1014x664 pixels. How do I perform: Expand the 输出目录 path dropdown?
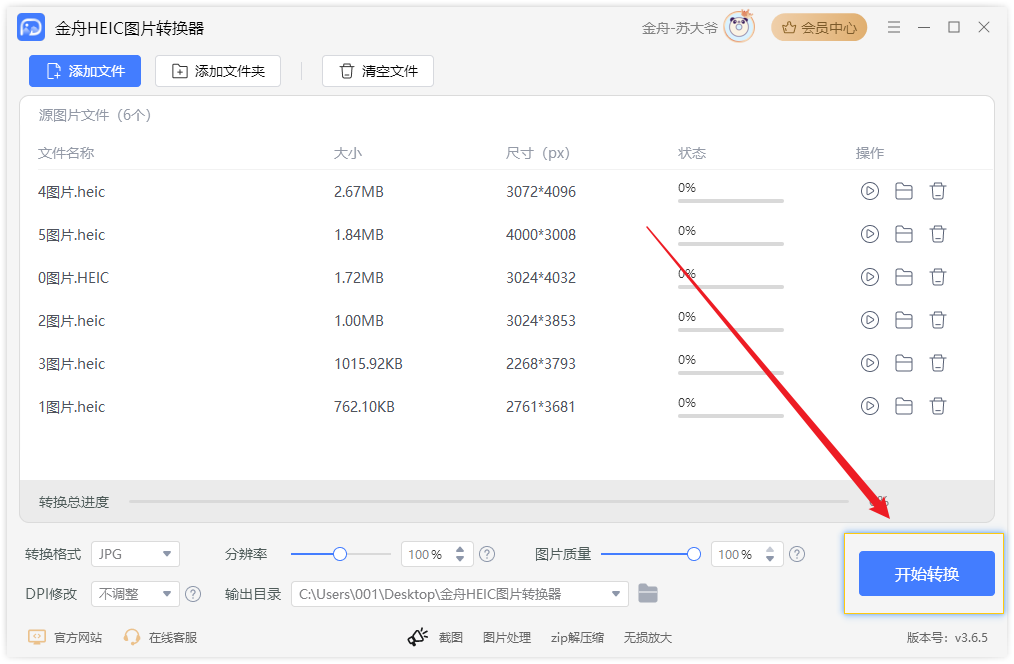coord(616,594)
